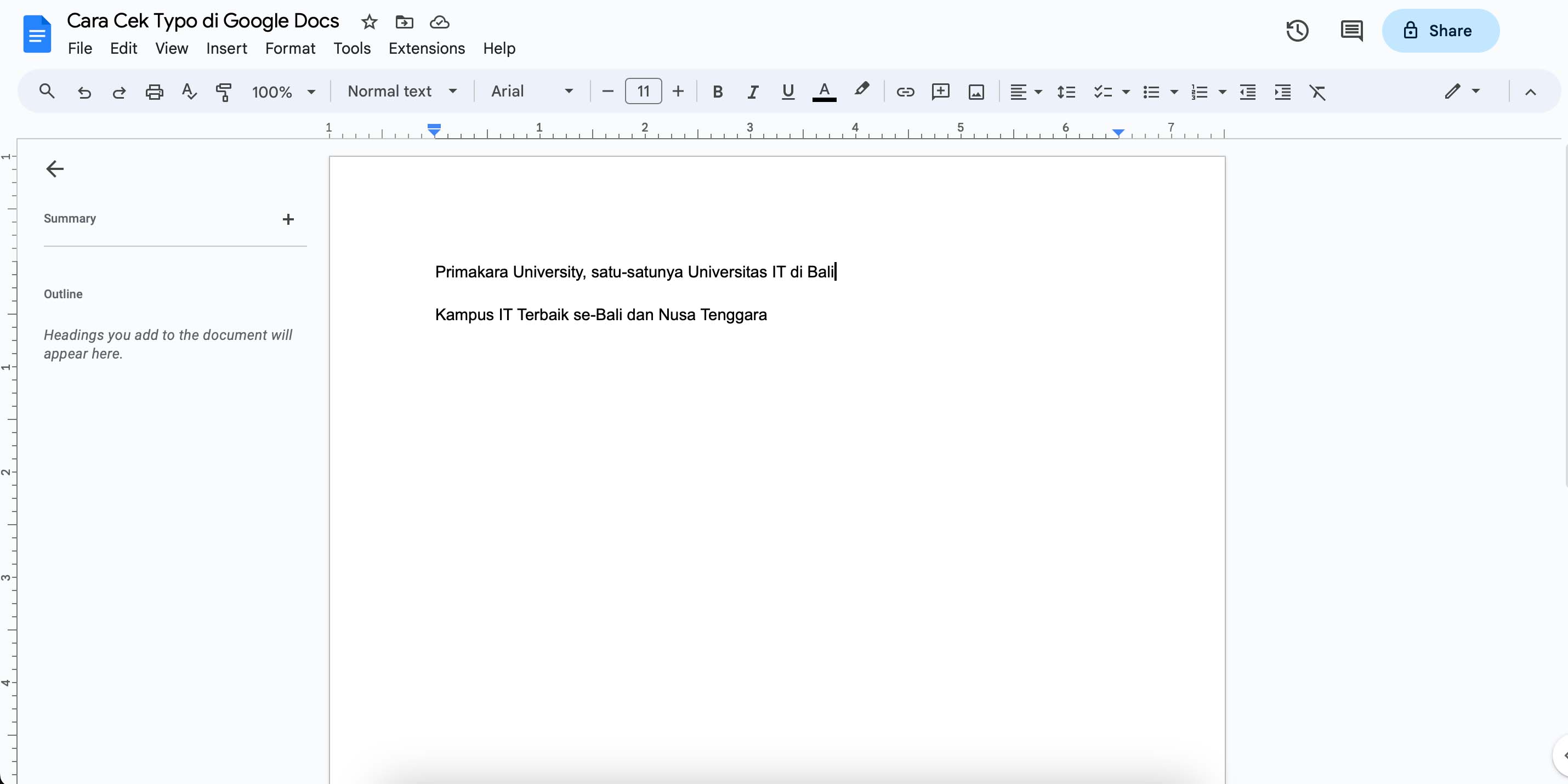Viewport: 1568px width, 784px height.
Task: Open the editing mode pencil dropdown
Action: (1462, 92)
